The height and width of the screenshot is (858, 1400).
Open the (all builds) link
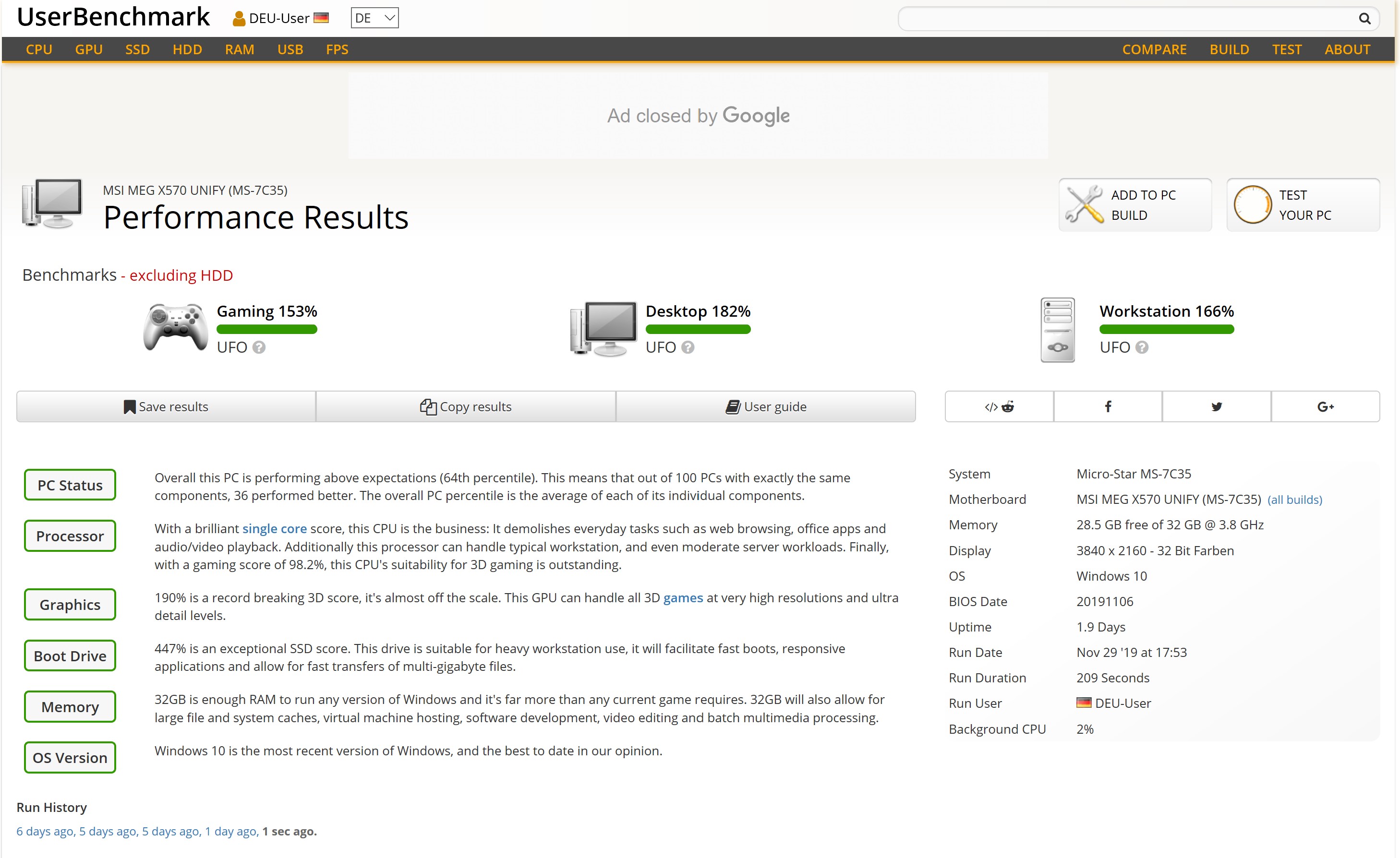coord(1294,500)
